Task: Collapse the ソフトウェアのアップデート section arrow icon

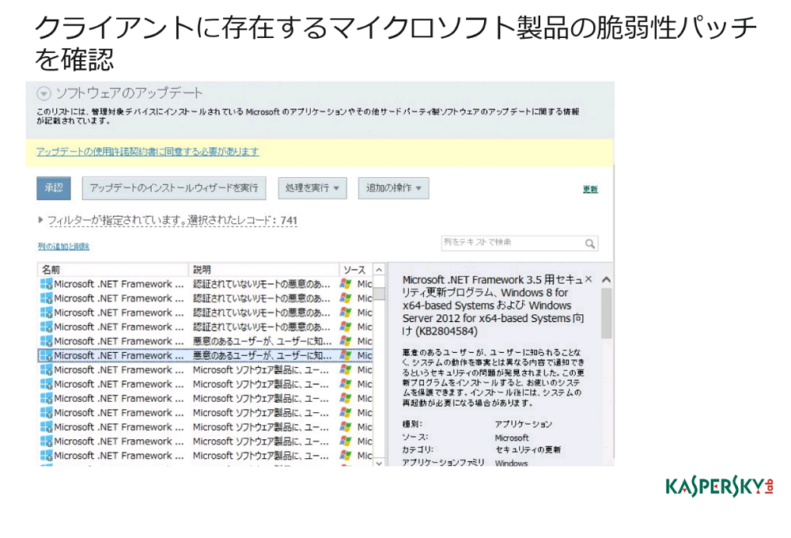Action: [x=44, y=93]
